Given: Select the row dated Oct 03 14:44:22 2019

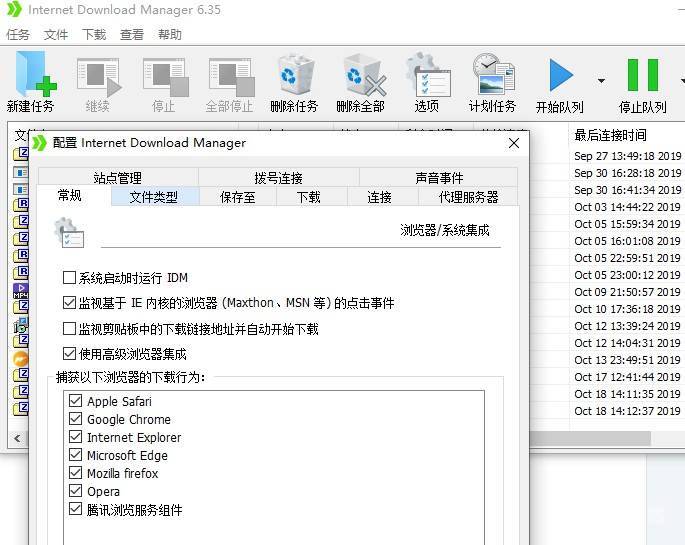Looking at the screenshot, I should [628, 207].
